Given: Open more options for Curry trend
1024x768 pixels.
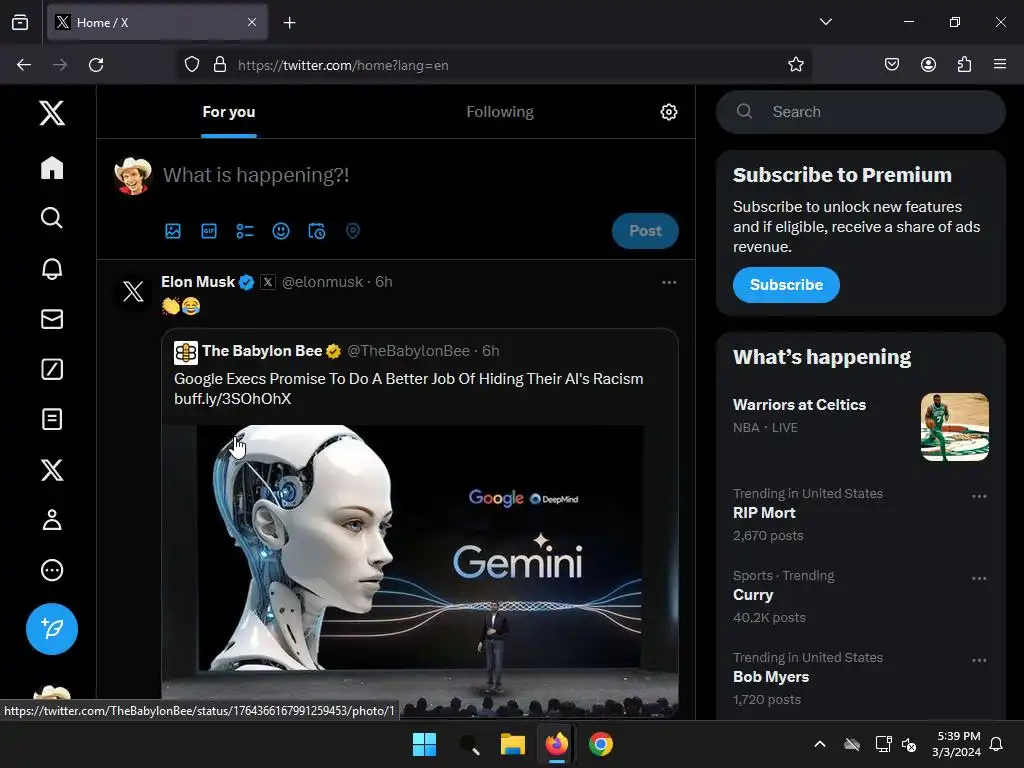Looking at the screenshot, I should pos(979,578).
